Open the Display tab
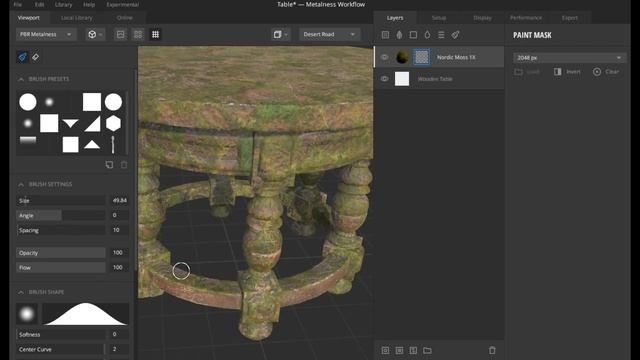 (x=482, y=18)
